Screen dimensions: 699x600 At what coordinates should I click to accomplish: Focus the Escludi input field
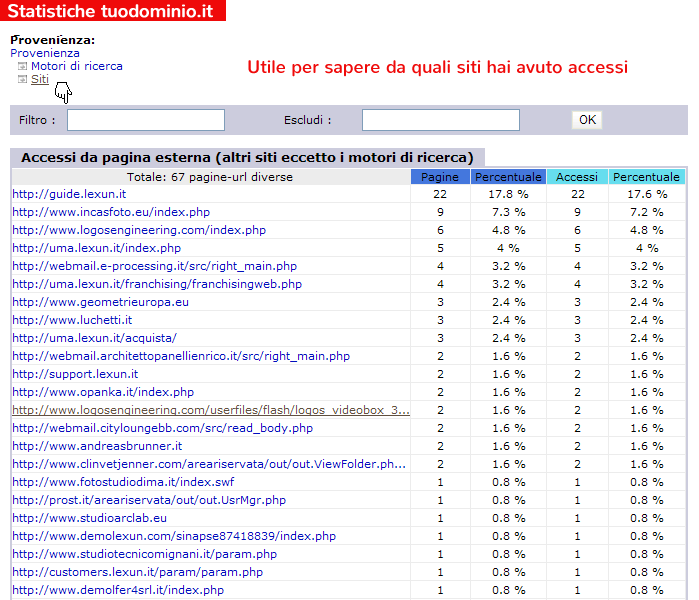pos(441,120)
